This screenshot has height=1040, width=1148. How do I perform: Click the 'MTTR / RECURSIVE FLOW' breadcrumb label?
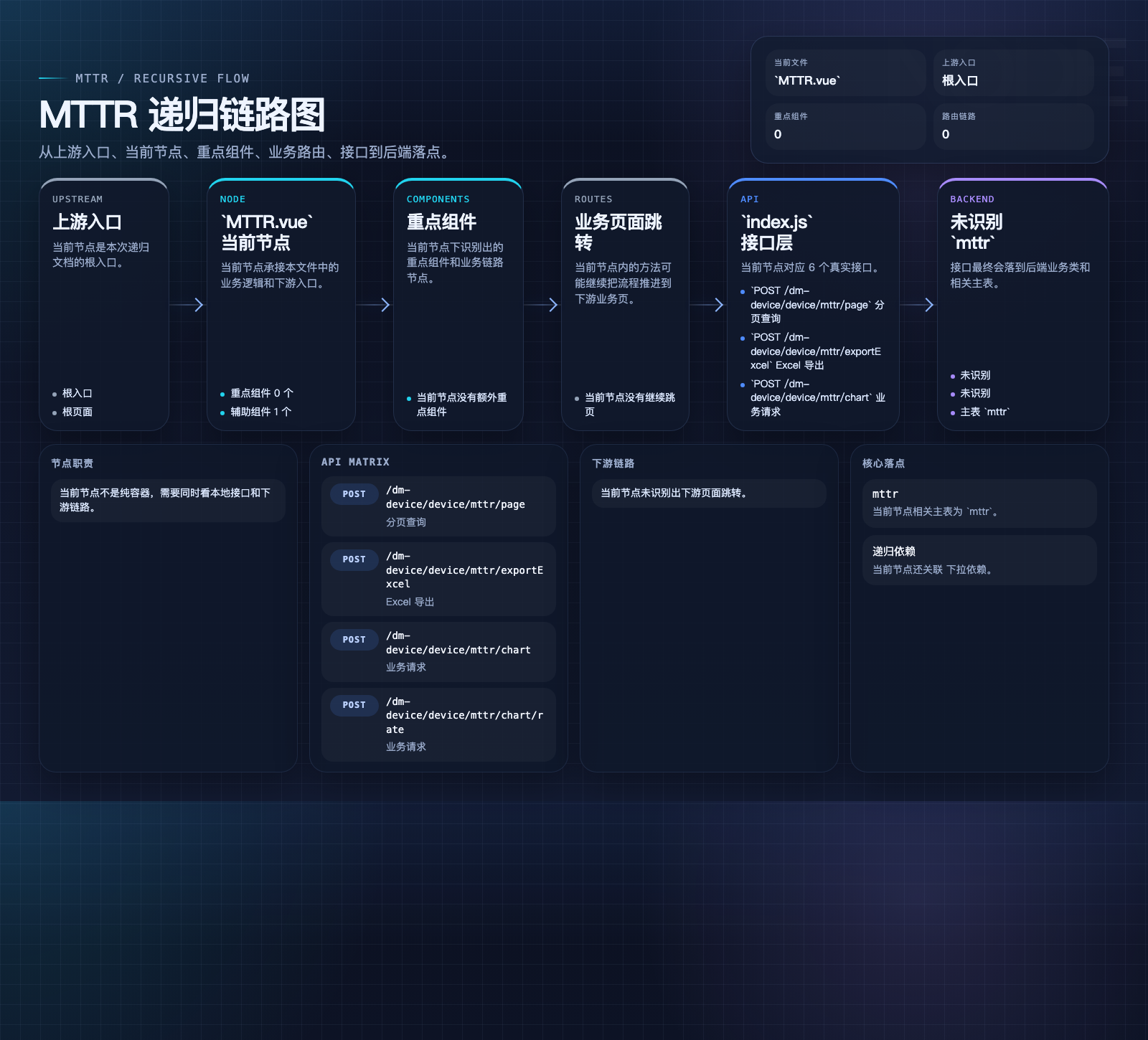(x=163, y=78)
